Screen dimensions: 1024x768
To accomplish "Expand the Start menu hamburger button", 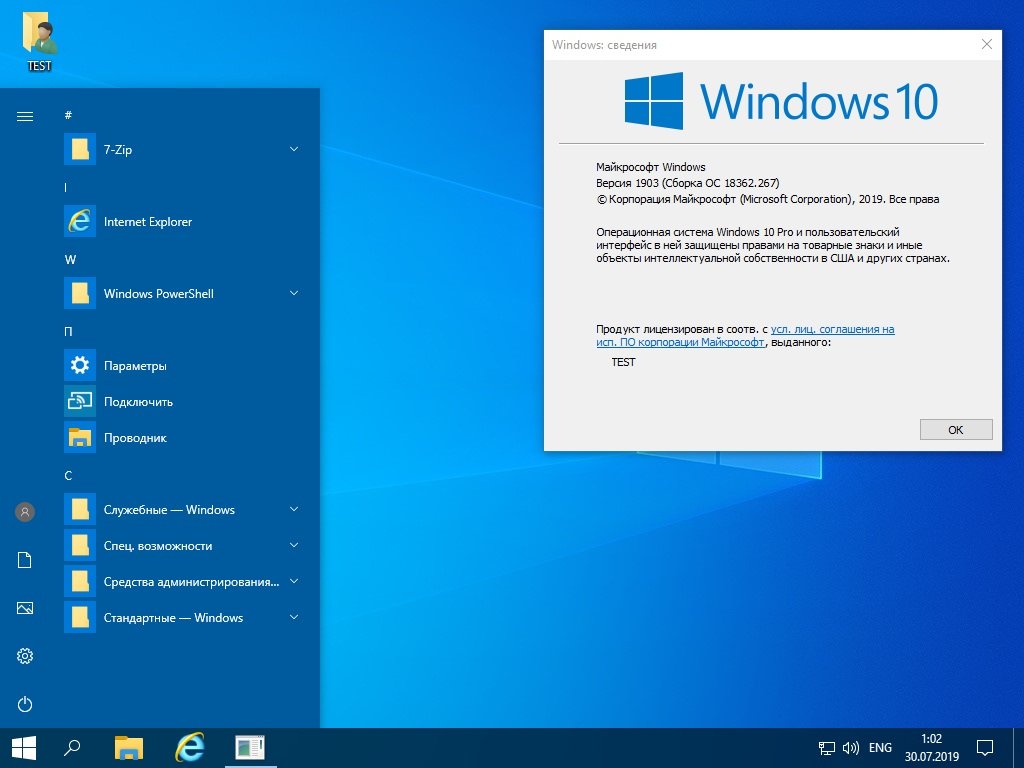I will 25,116.
